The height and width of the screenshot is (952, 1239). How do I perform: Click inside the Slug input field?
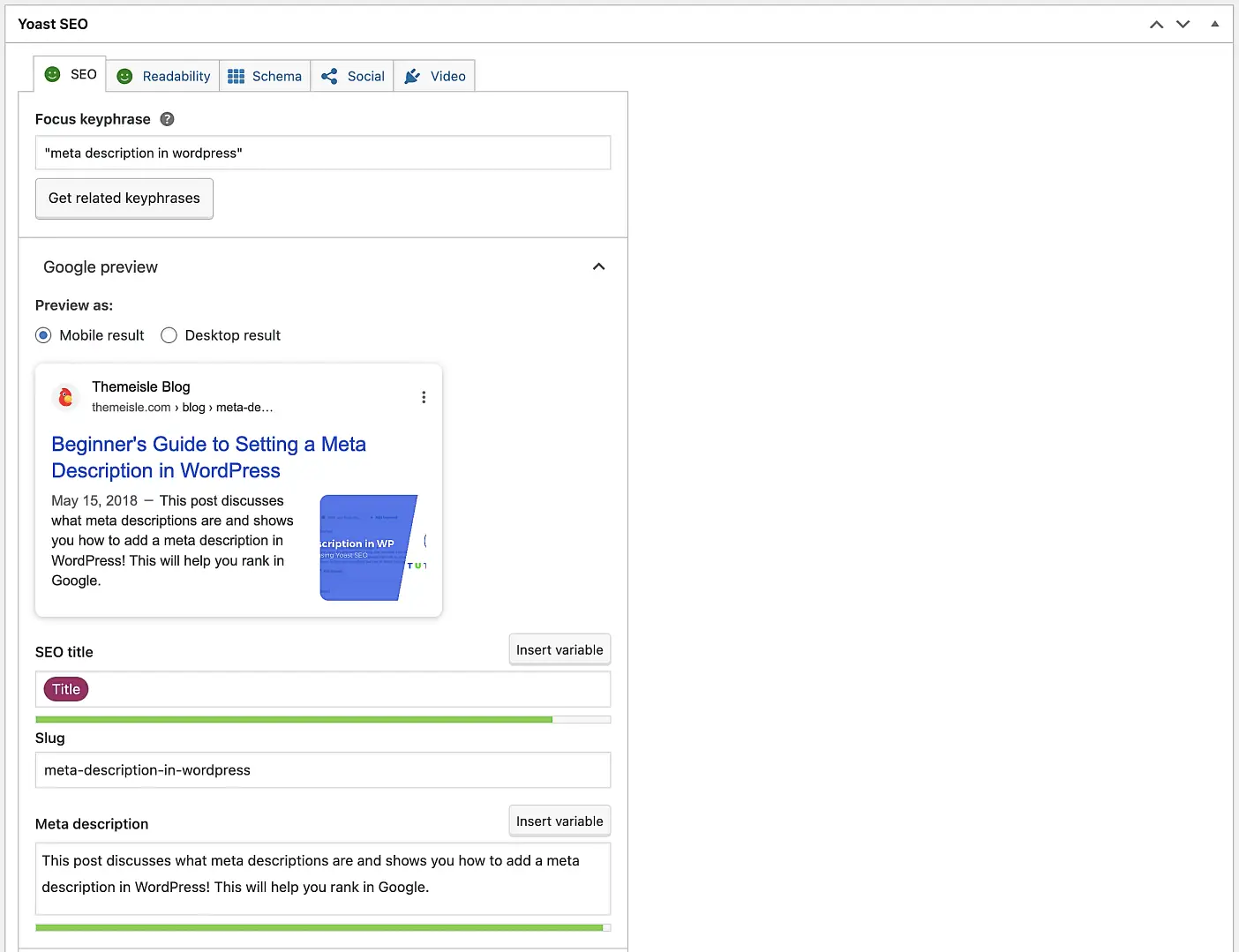click(x=322, y=769)
